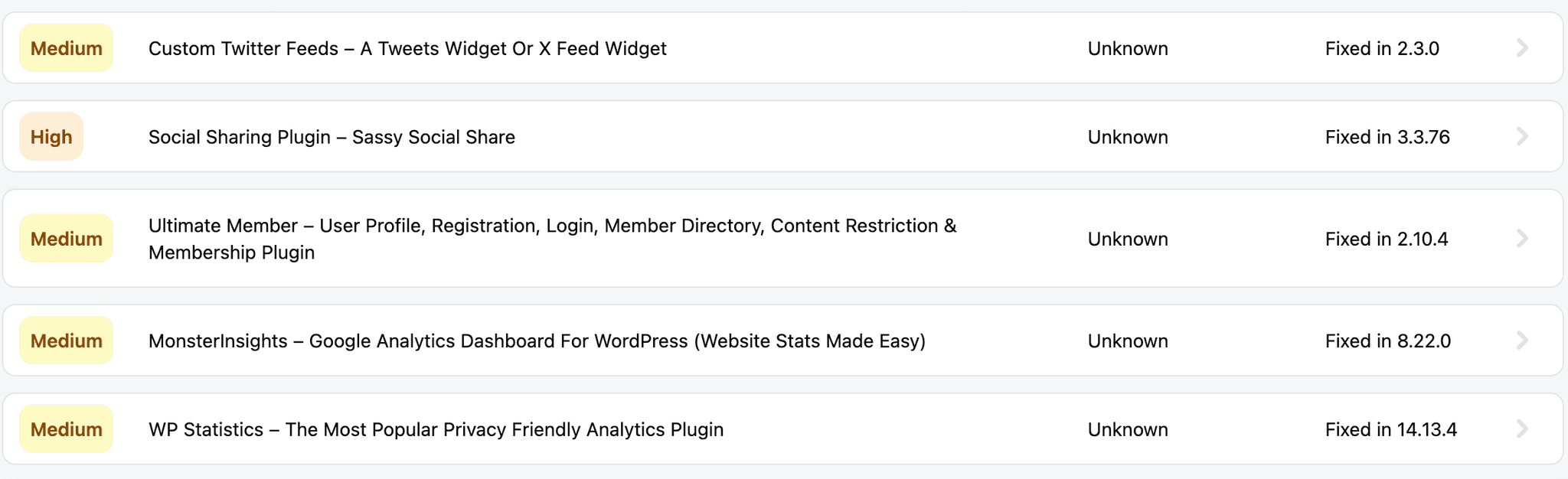Screen dimensions: 1568x479
Task: Click the Medium badge beside WP Statistics
Action: click(67, 429)
